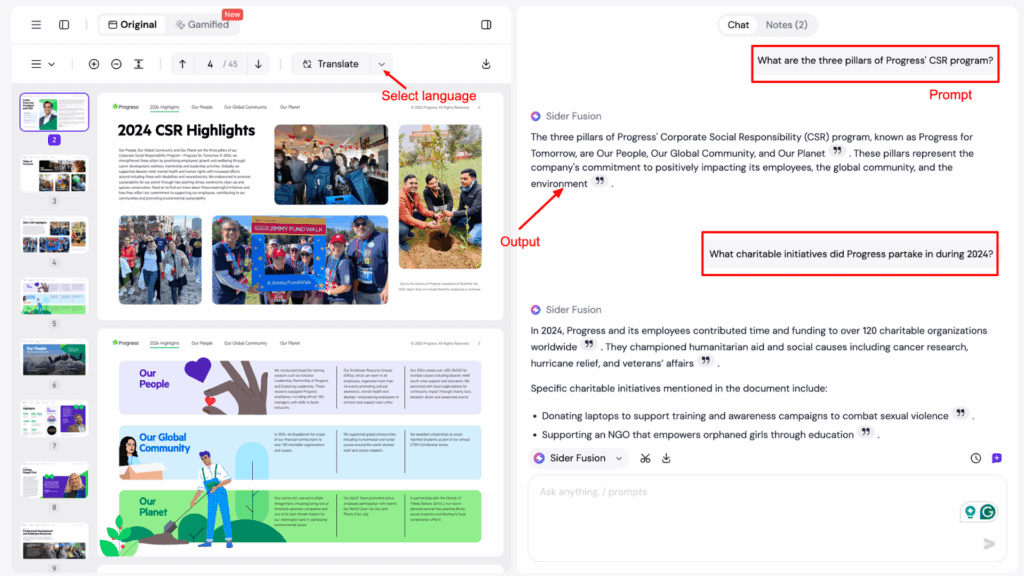Toggle the right split-view panel
Viewport: 1024px width, 576px height.
click(486, 24)
